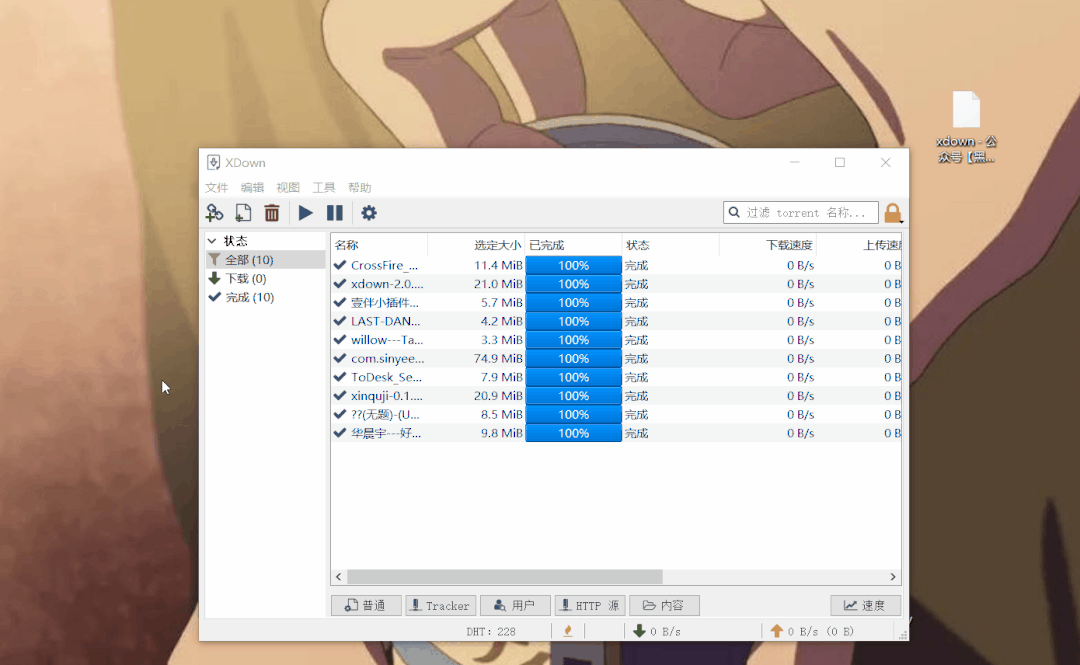Open the 帮助 menu

(x=360, y=187)
